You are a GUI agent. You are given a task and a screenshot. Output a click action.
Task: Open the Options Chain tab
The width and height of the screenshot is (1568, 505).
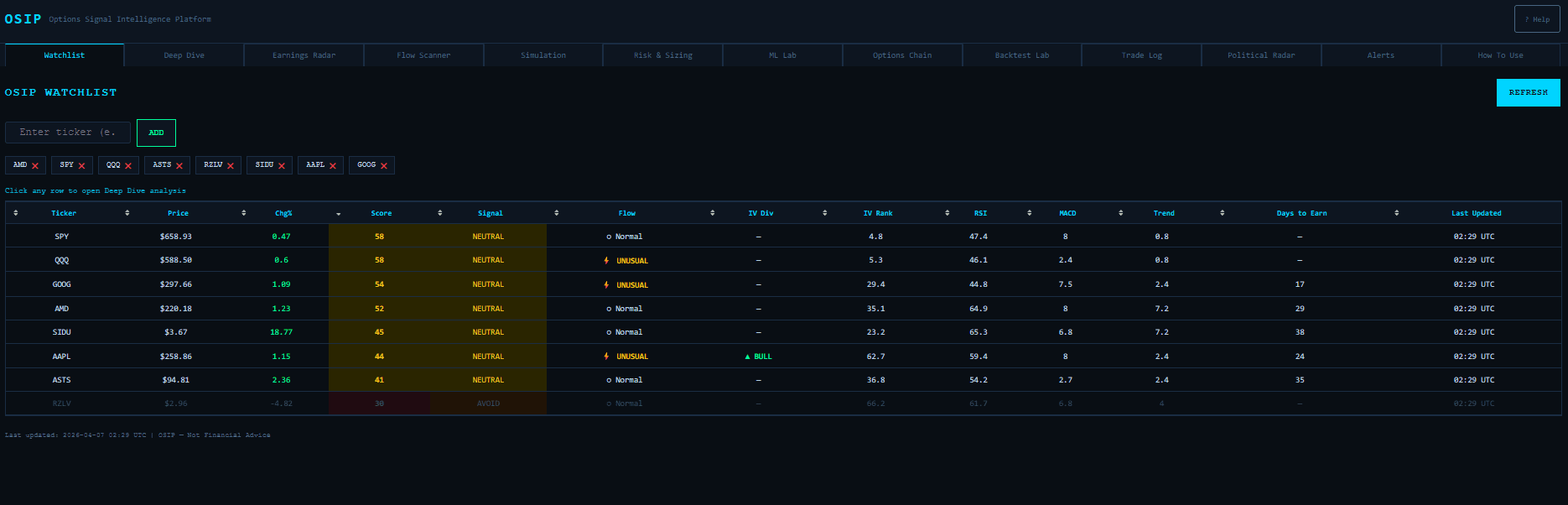coord(902,55)
